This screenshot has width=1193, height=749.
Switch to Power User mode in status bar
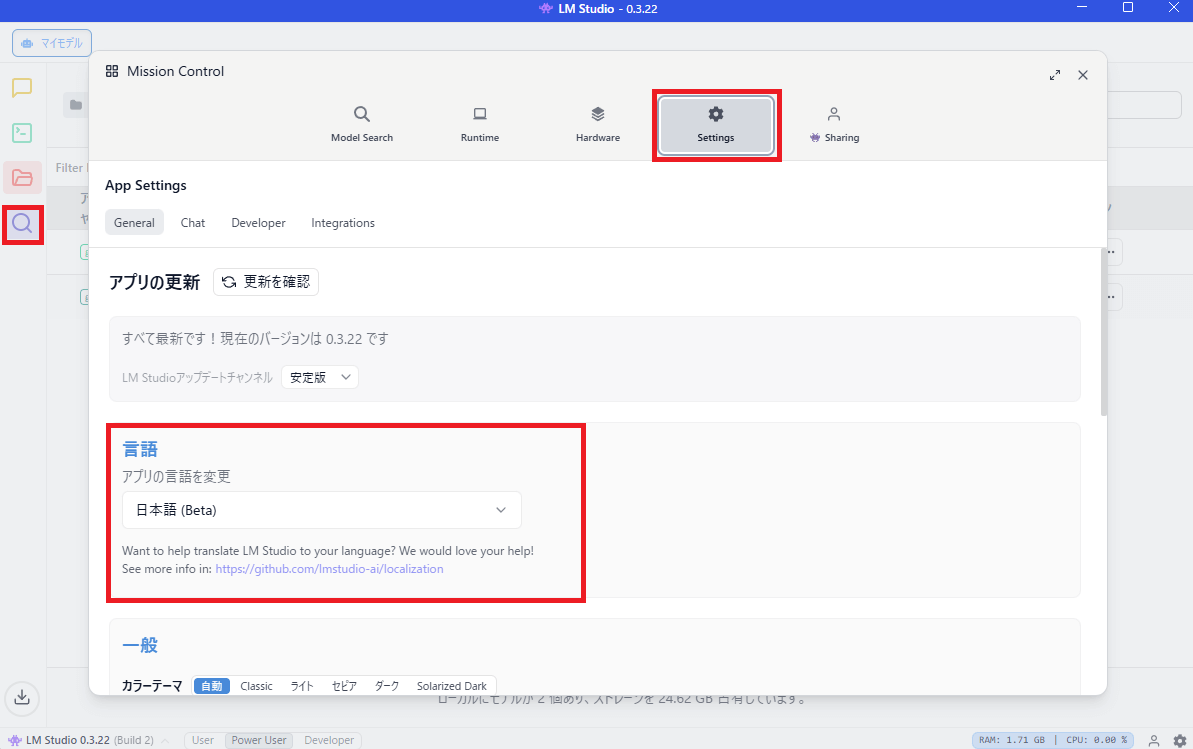(259, 740)
